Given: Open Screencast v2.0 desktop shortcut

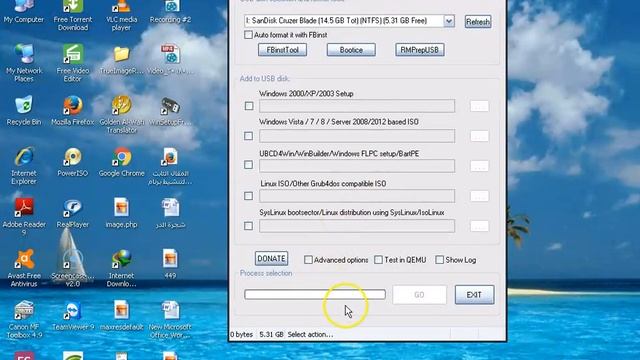Looking at the screenshot, I should pyautogui.click(x=73, y=268).
